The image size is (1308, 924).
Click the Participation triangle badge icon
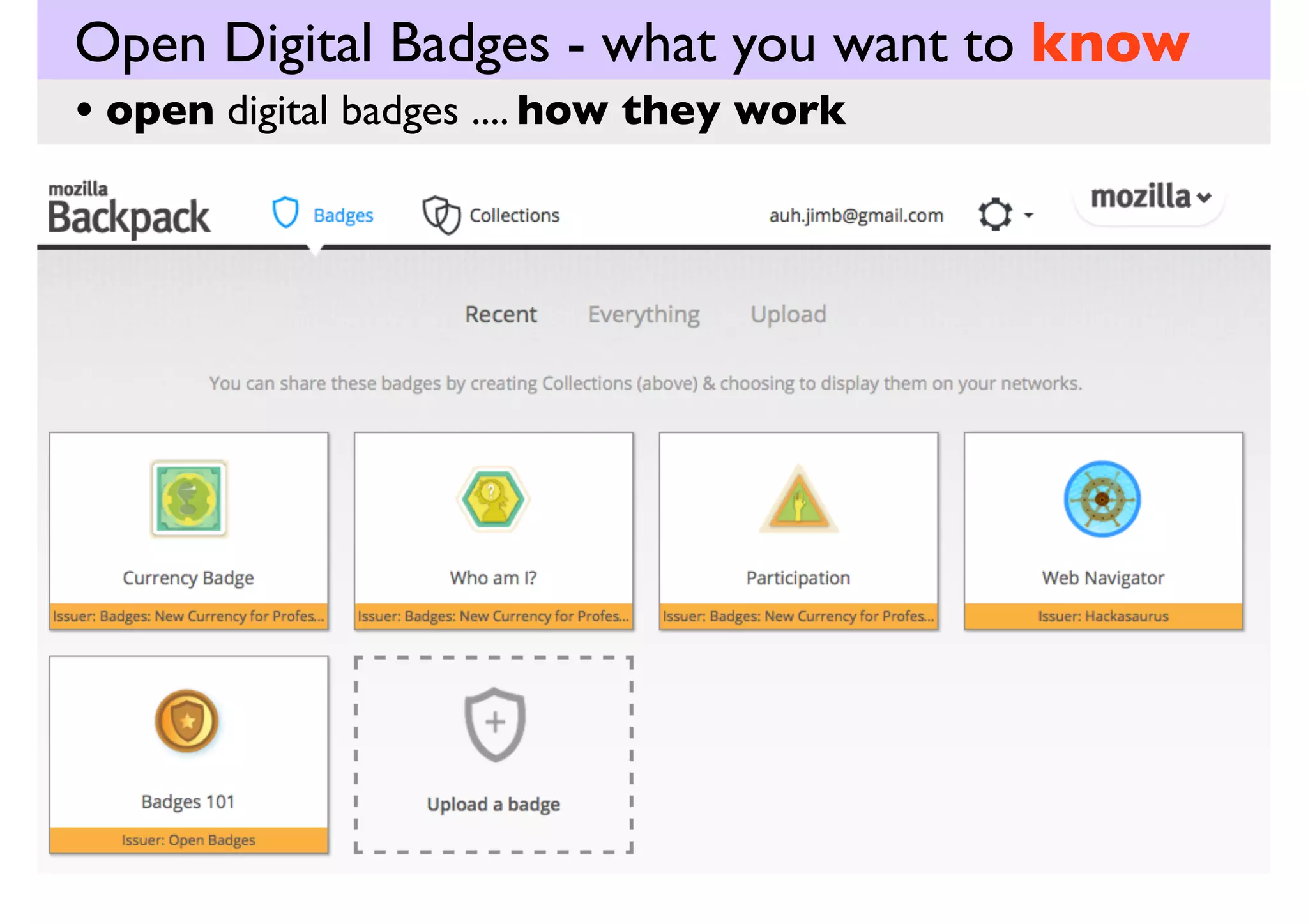(798, 500)
